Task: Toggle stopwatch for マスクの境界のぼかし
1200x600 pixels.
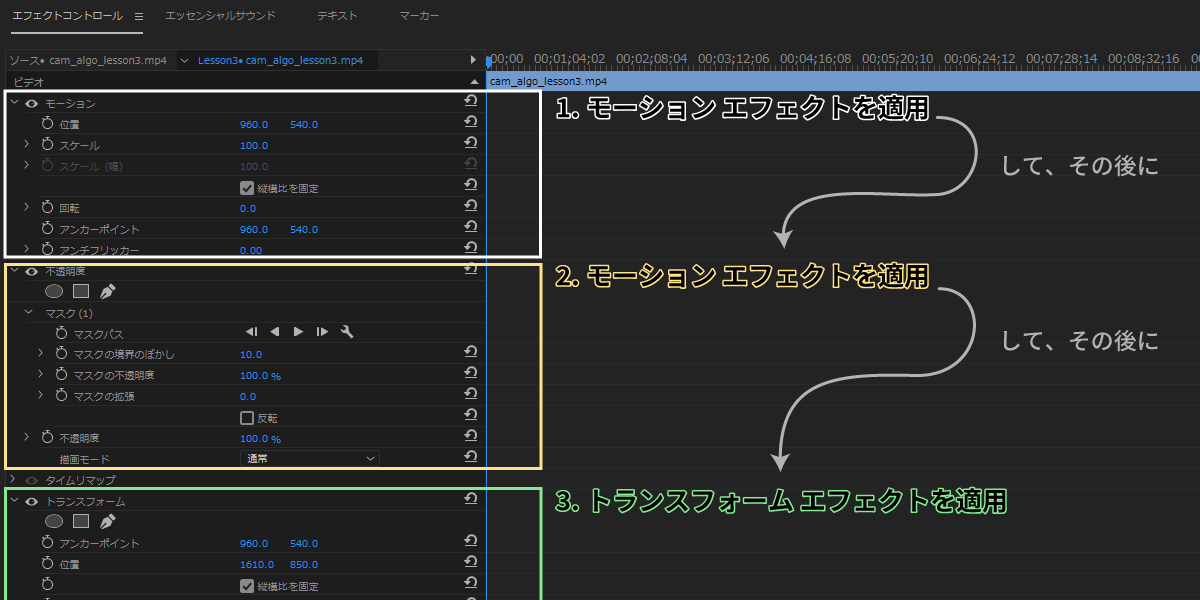Action: click(x=61, y=354)
